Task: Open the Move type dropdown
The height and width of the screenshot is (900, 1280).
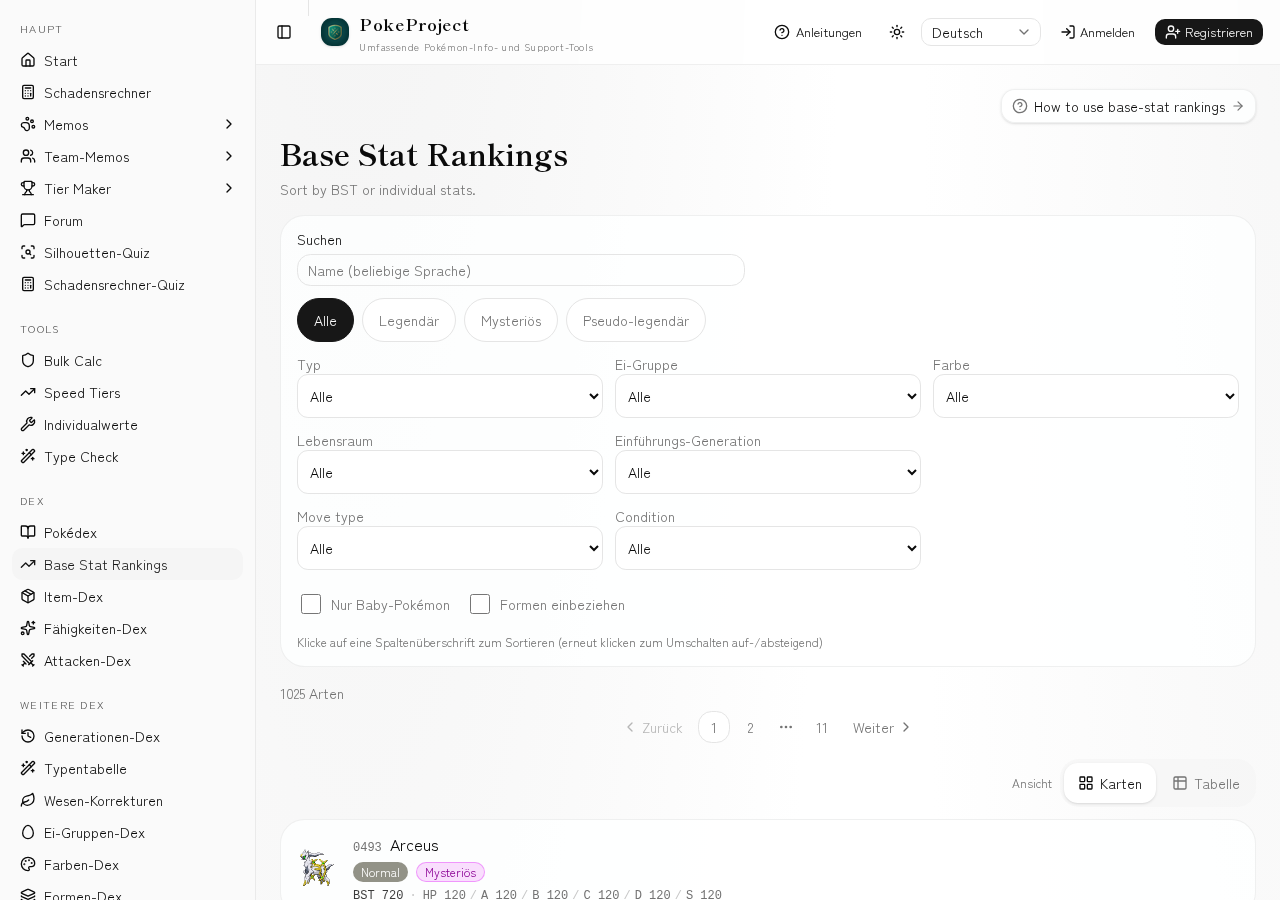Action: (450, 548)
